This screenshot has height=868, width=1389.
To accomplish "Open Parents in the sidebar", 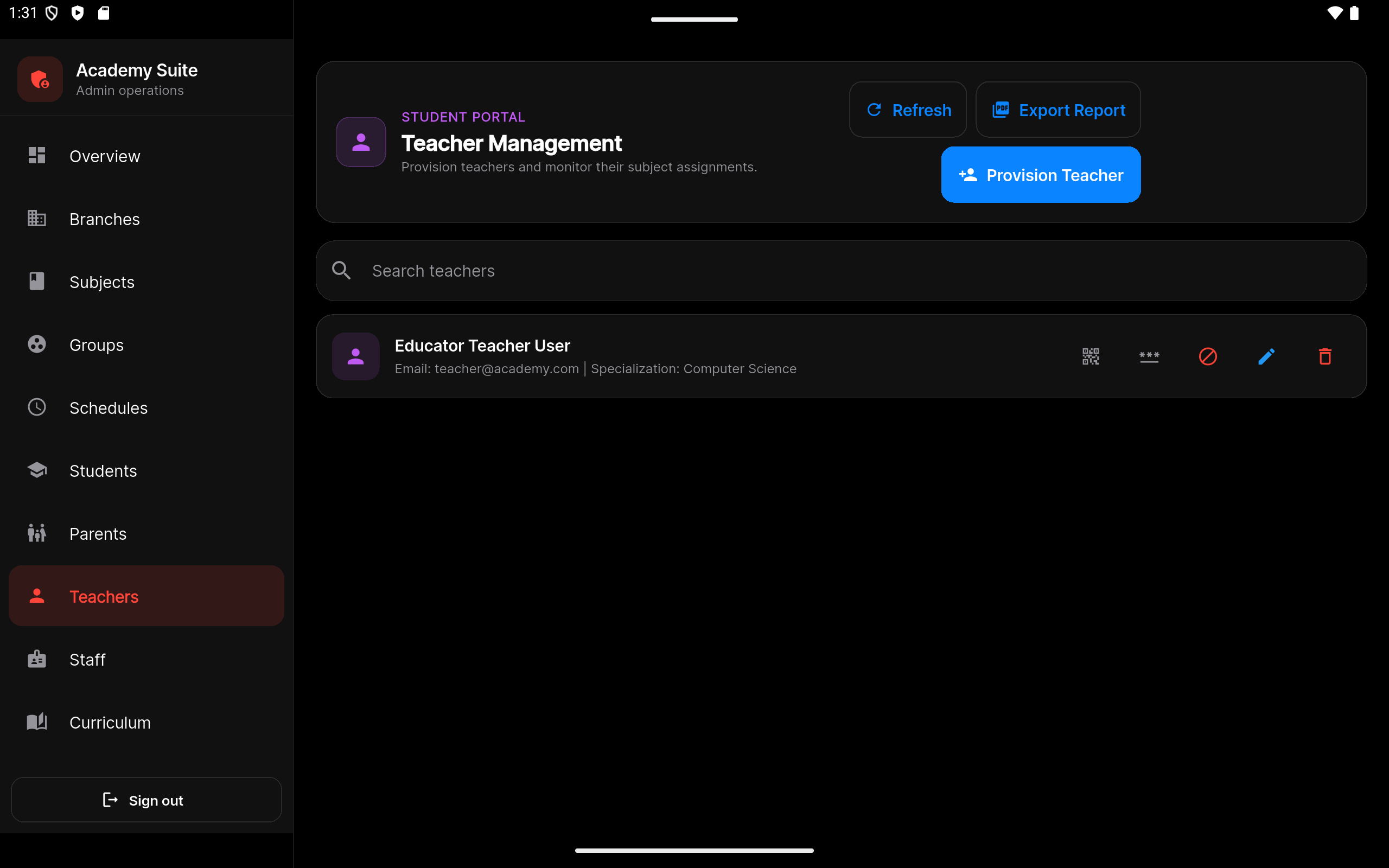I will coord(146,533).
